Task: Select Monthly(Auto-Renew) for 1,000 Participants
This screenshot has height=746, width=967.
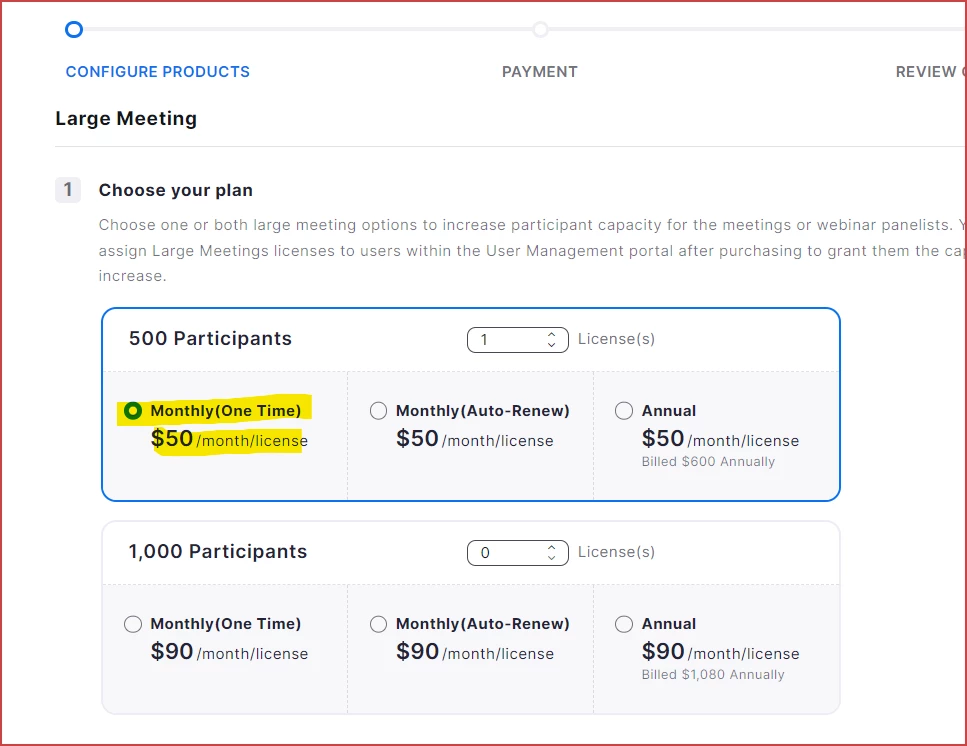Action: pos(378,624)
